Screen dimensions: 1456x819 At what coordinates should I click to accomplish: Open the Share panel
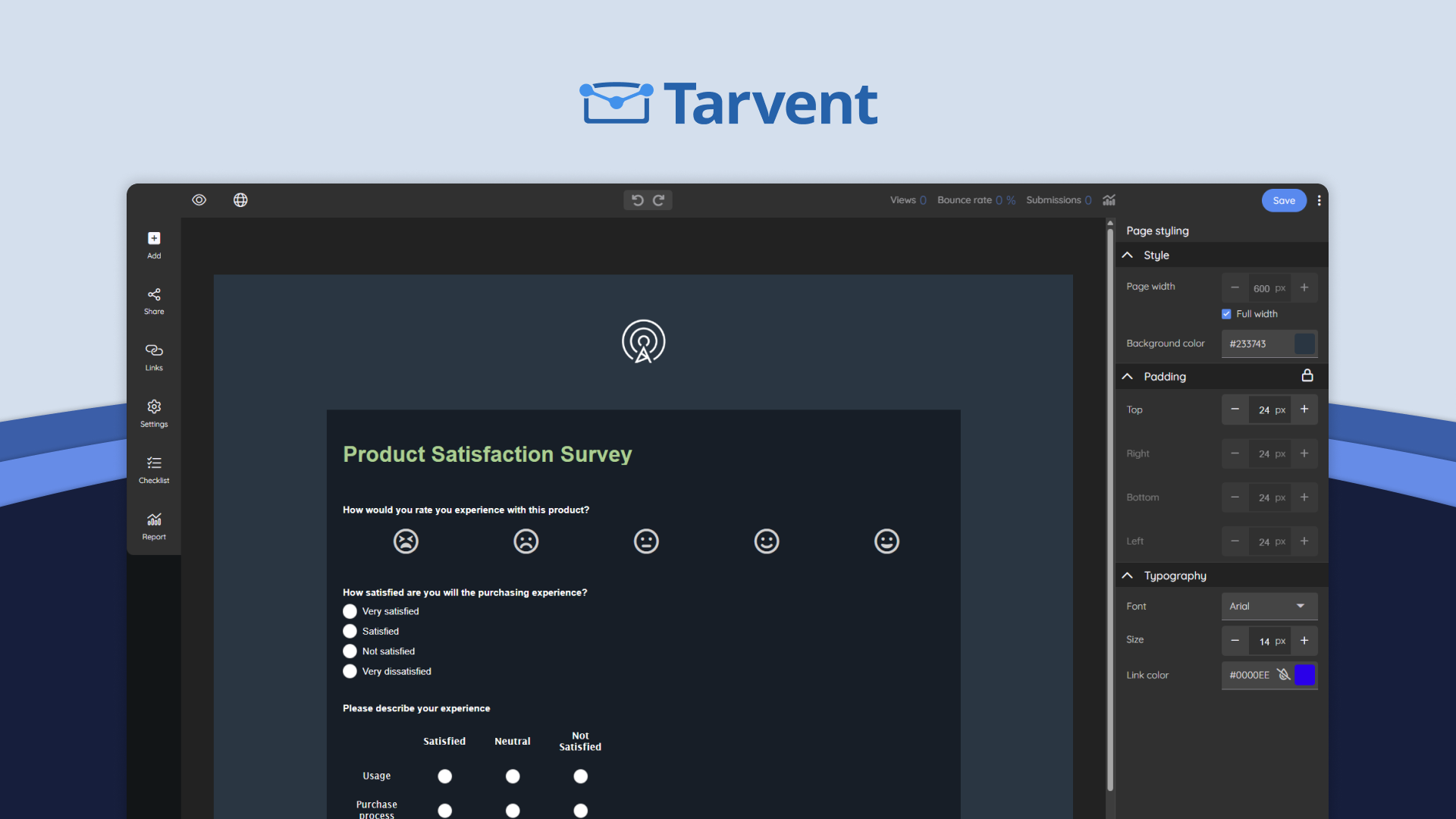tap(155, 300)
